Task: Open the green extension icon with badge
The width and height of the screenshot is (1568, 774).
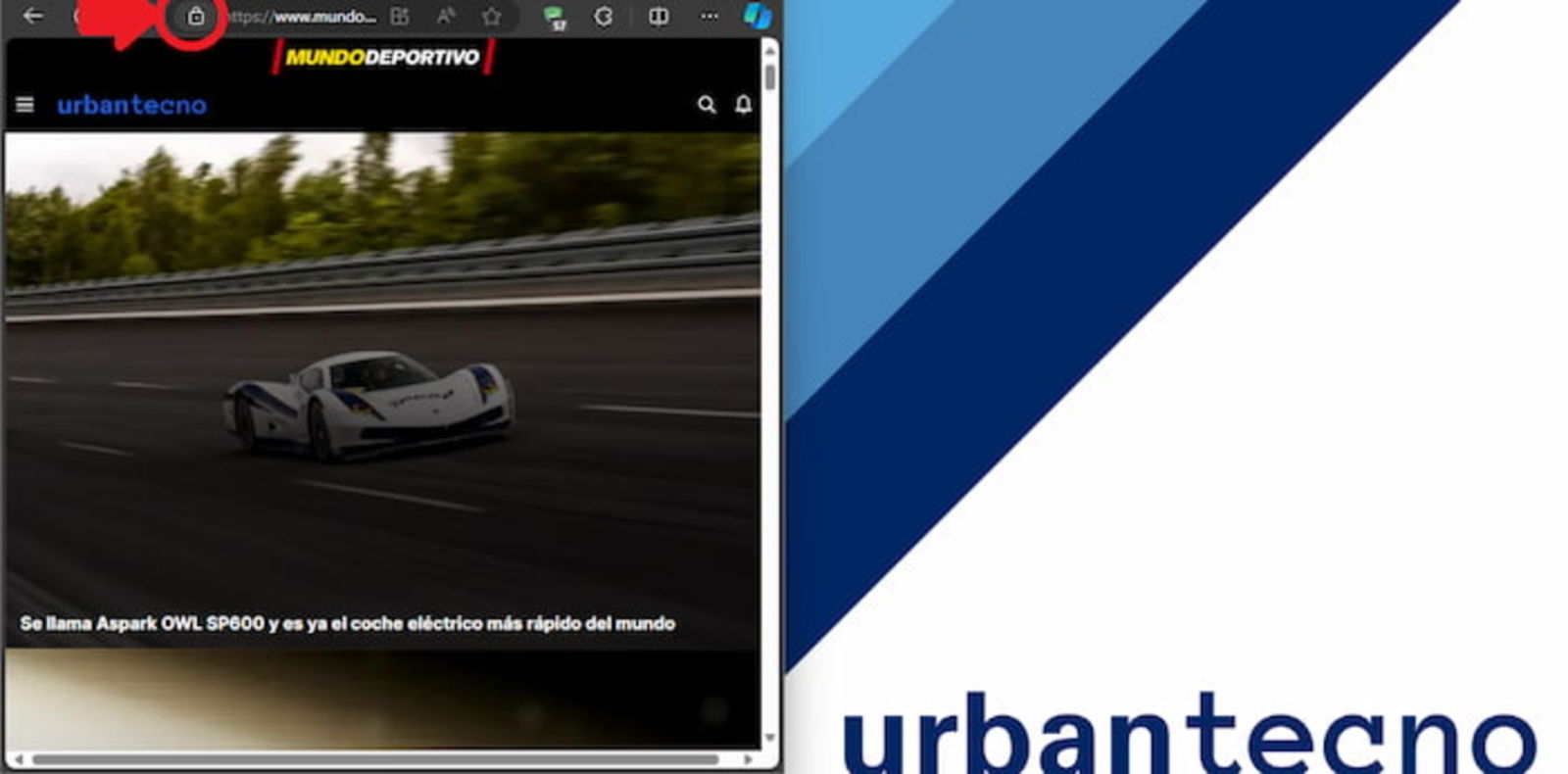Action: [555, 17]
